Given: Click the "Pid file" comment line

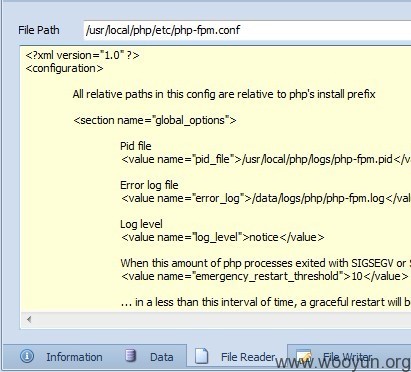Looking at the screenshot, I should pyautogui.click(x=136, y=146).
